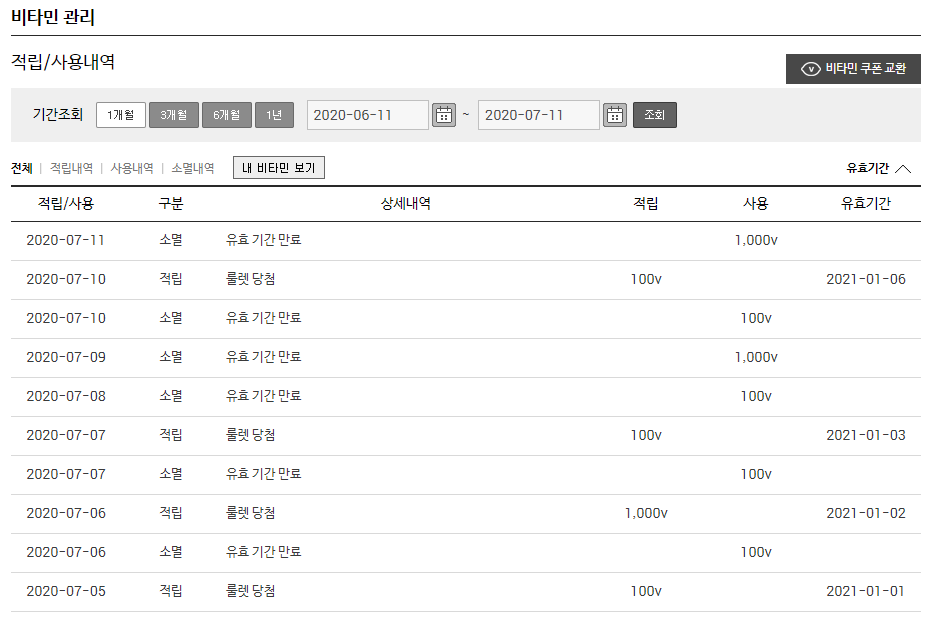933x624 pixels.
Task: Click the end date field 2020-07-11
Action: pos(538,115)
